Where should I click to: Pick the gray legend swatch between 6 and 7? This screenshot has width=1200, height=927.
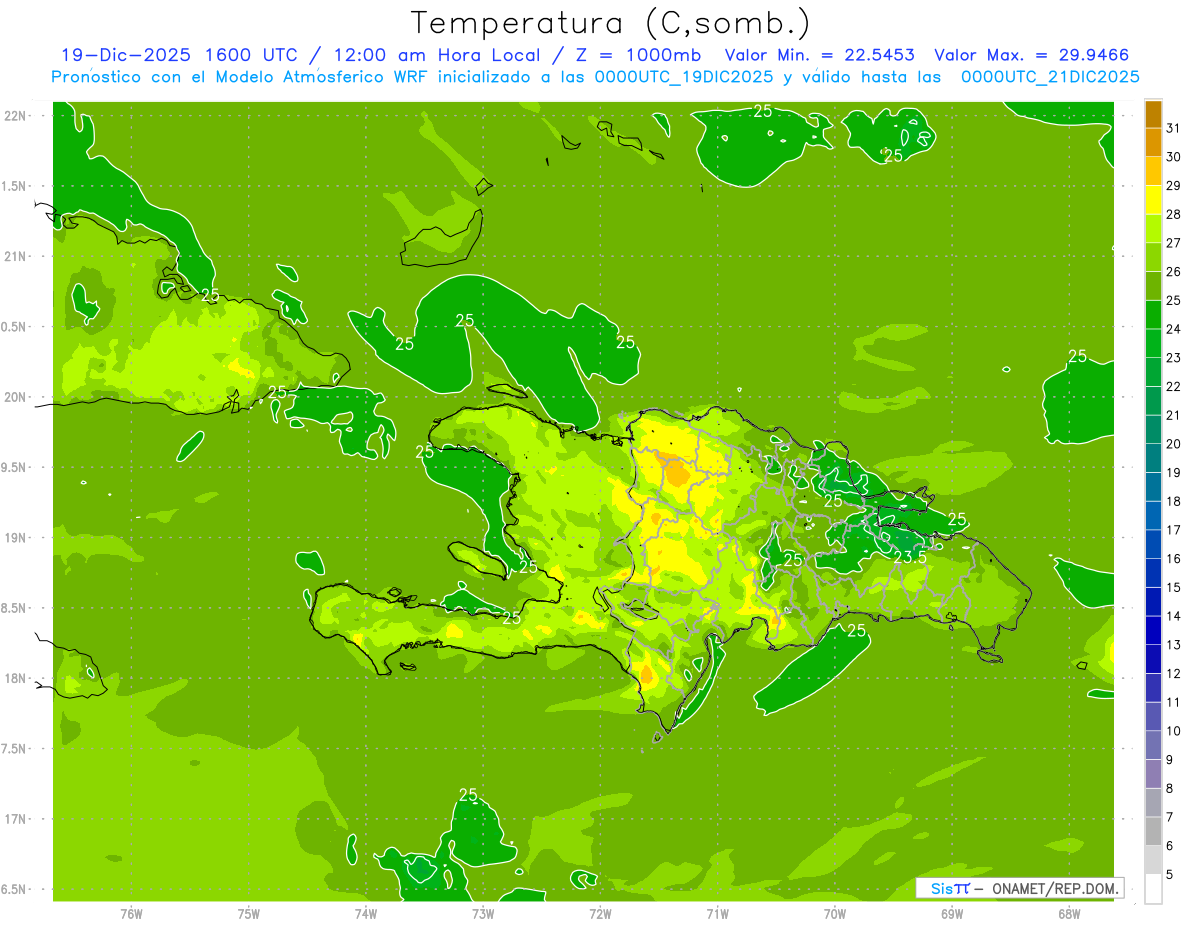pos(1153,832)
